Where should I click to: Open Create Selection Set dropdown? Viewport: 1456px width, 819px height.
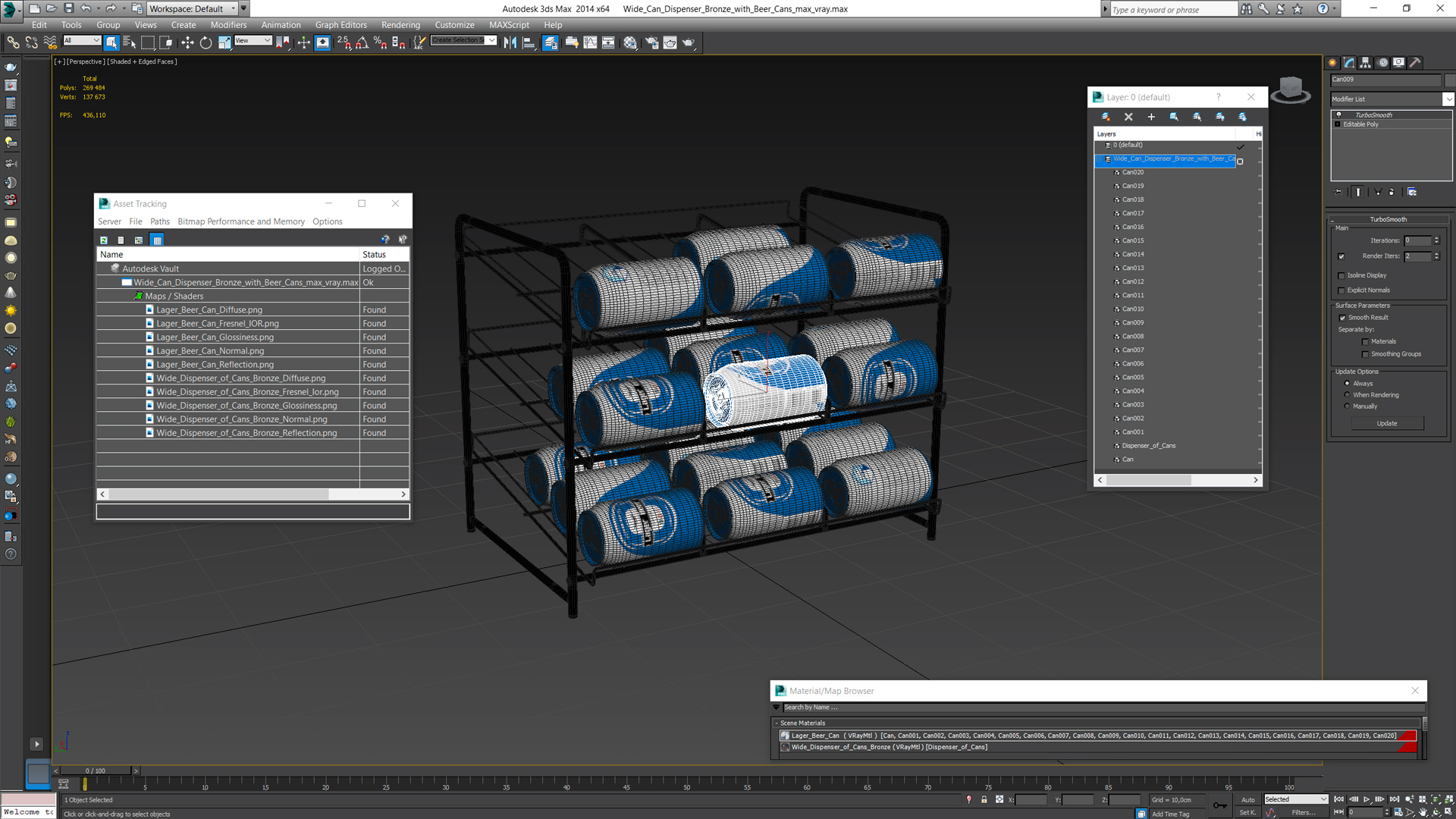click(x=463, y=41)
